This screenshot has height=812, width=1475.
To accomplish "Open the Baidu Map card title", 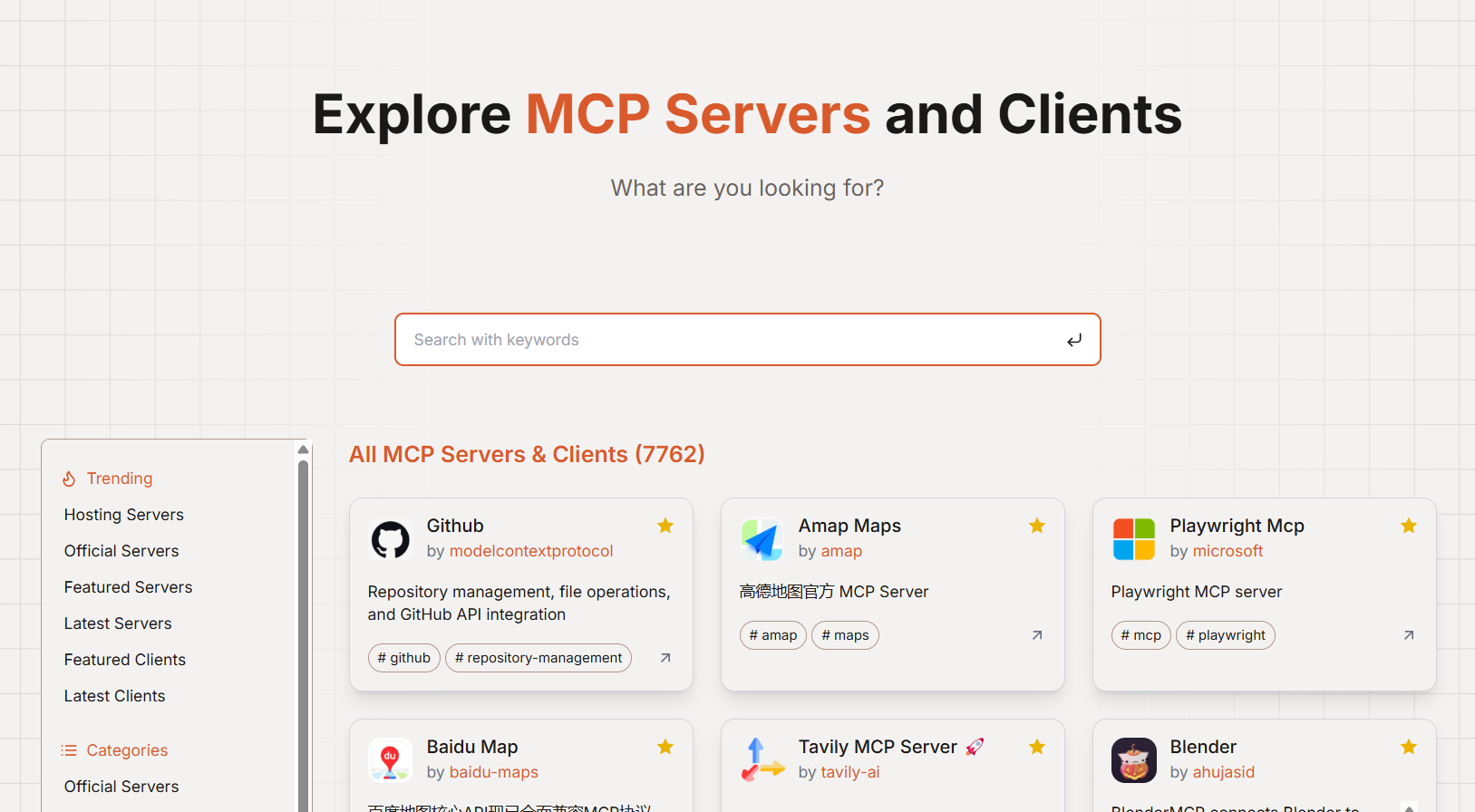I will (x=472, y=747).
